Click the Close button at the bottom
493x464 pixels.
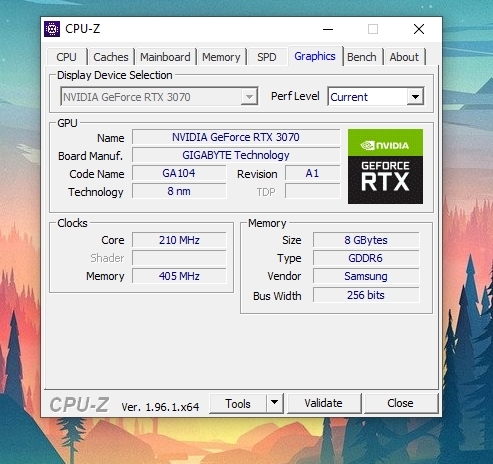(400, 403)
